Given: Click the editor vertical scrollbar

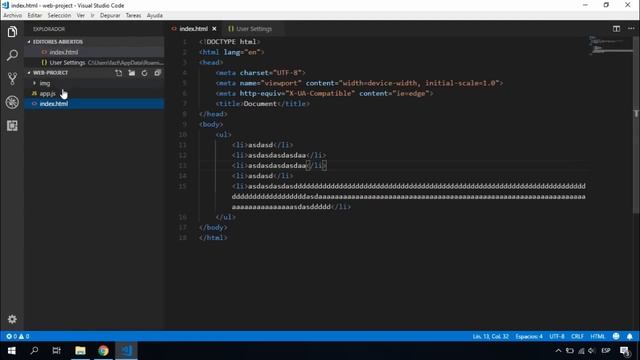Looking at the screenshot, I should 636,124.
